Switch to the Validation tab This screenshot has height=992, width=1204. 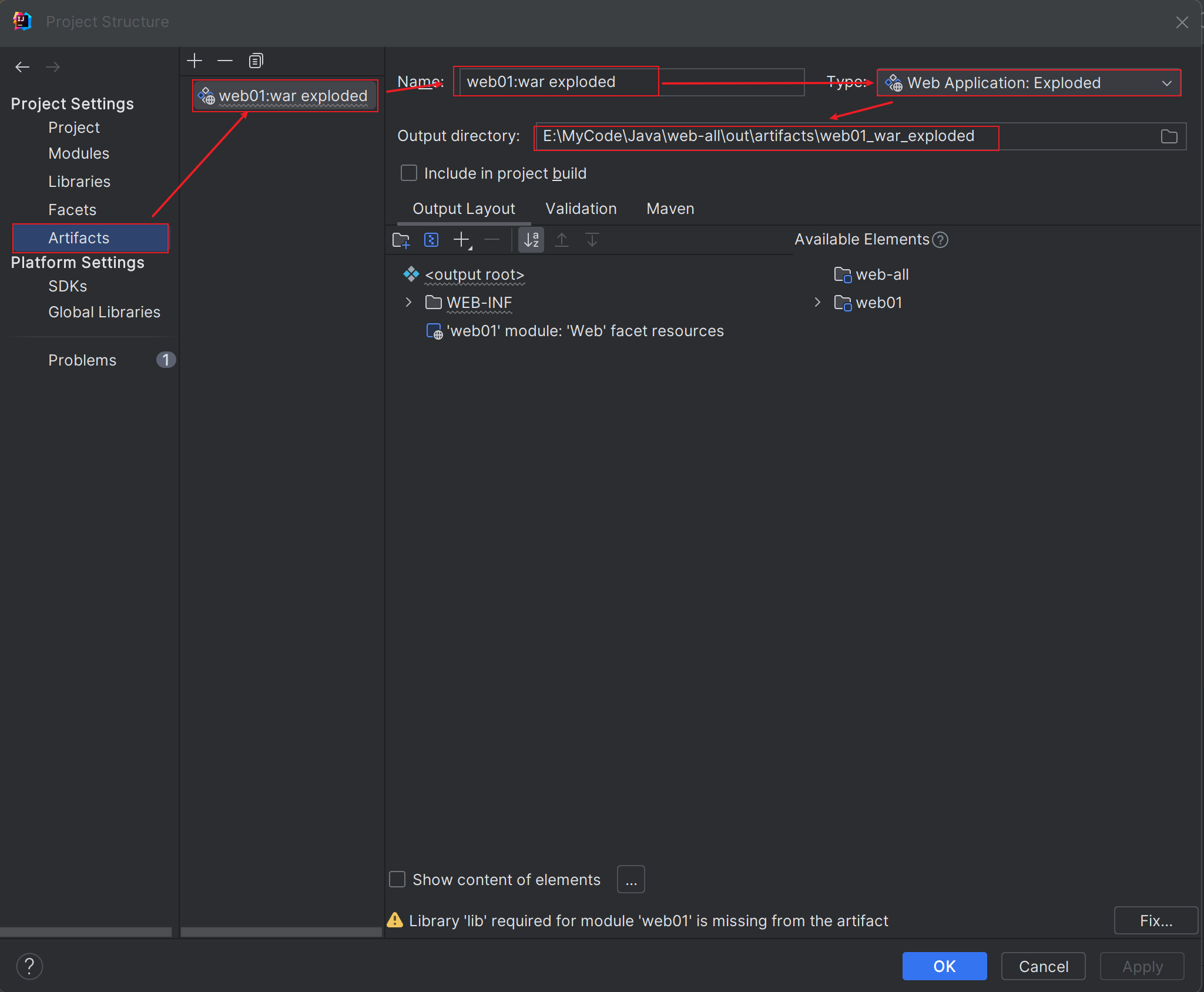(x=581, y=209)
